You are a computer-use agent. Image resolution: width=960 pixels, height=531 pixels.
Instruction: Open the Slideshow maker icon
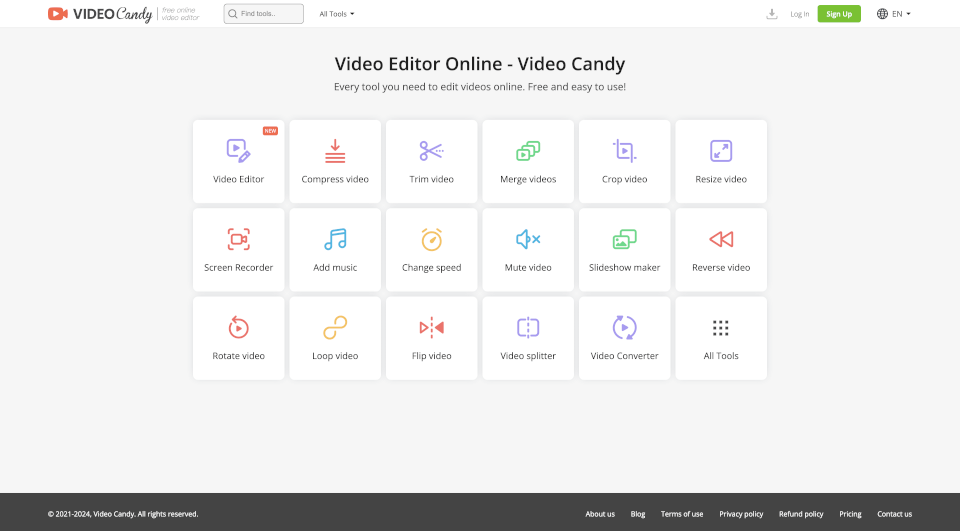624,239
